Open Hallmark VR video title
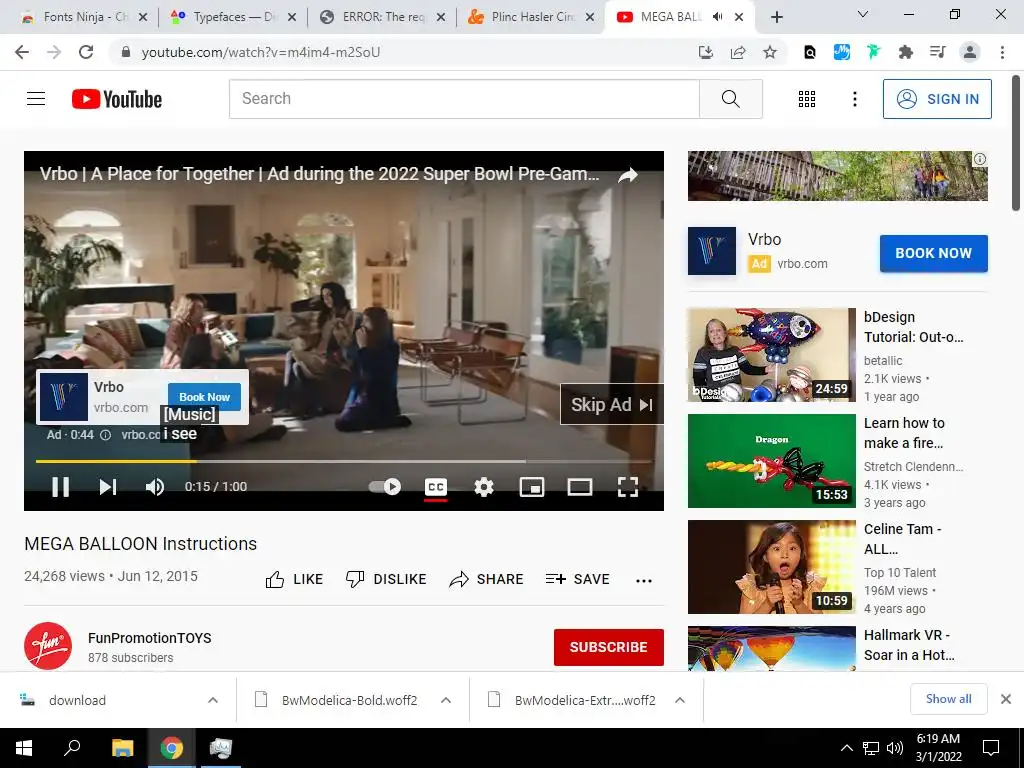The image size is (1024, 768). coord(909,645)
